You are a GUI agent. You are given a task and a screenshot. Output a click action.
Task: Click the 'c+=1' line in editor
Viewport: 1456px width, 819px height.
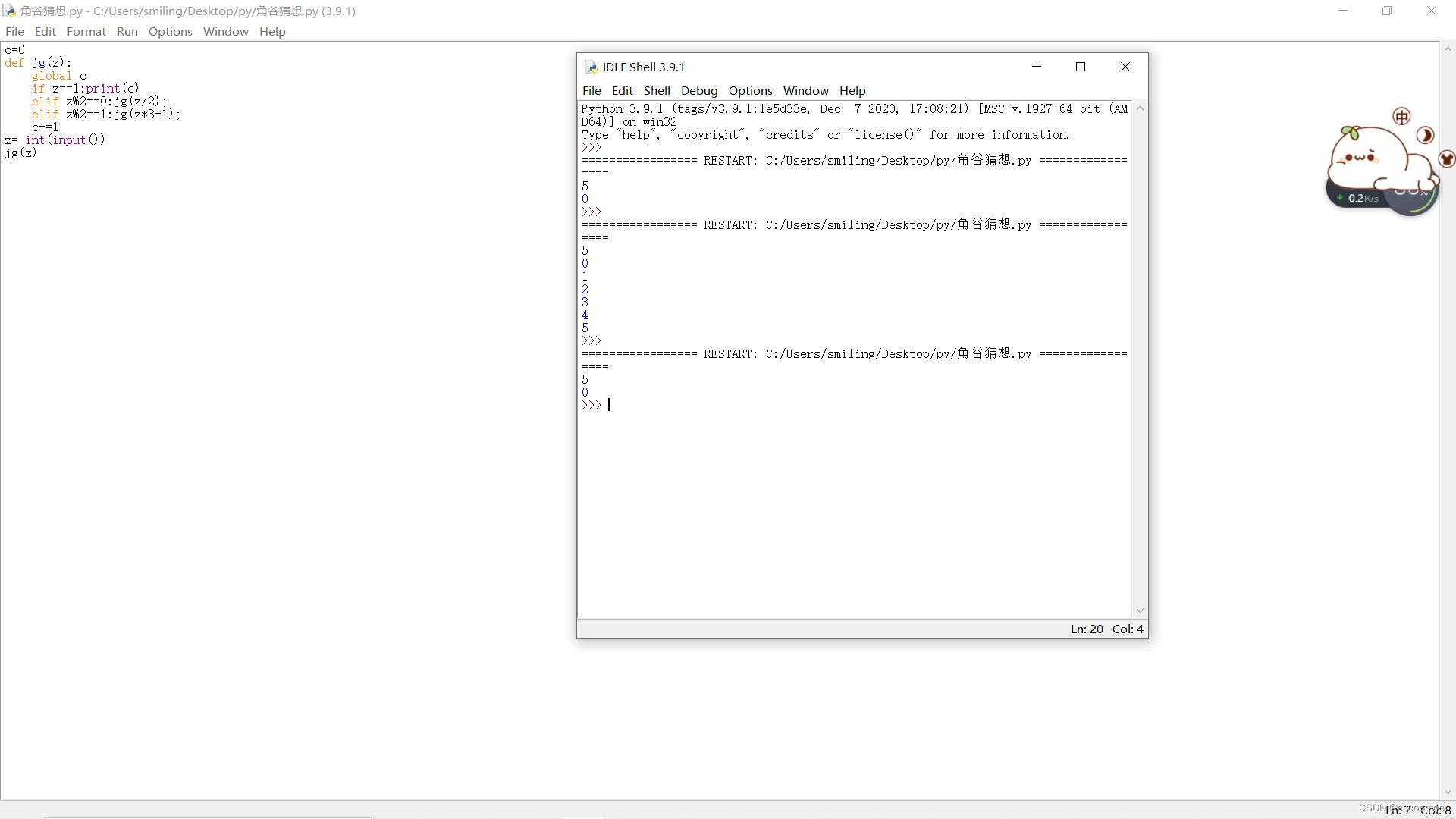(45, 127)
